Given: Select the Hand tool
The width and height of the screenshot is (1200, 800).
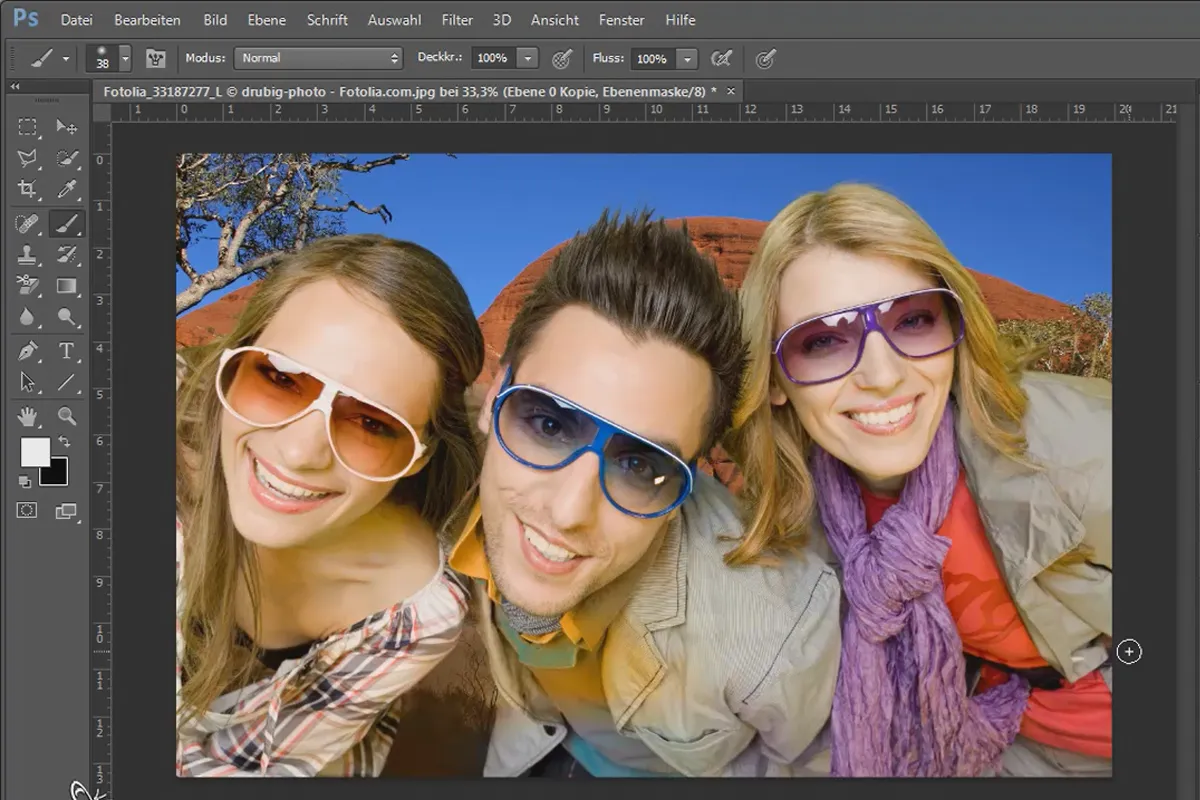Looking at the screenshot, I should pos(27,415).
